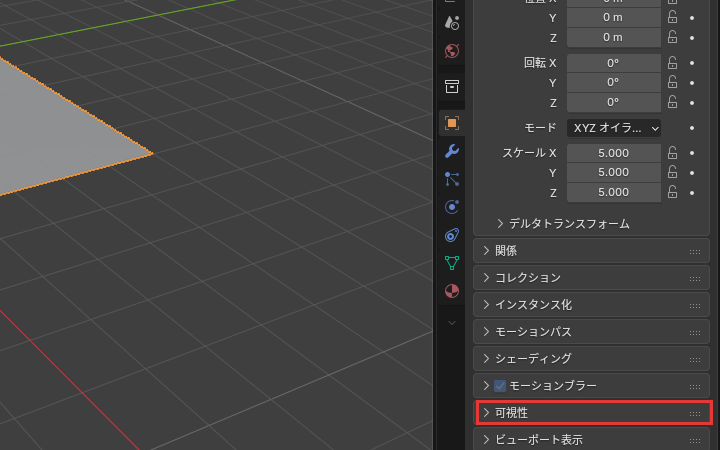Open the World properties tab

(452, 51)
